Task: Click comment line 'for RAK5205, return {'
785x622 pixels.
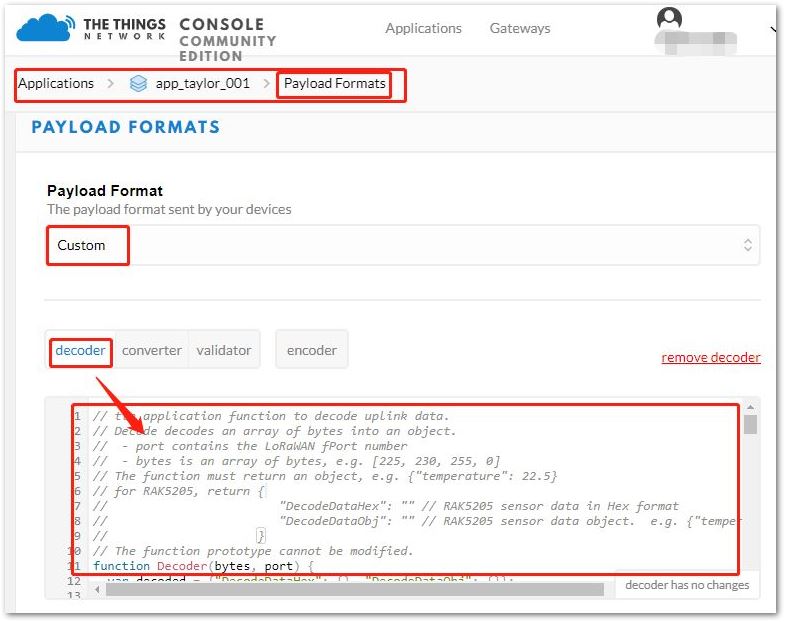Action: 178,491
